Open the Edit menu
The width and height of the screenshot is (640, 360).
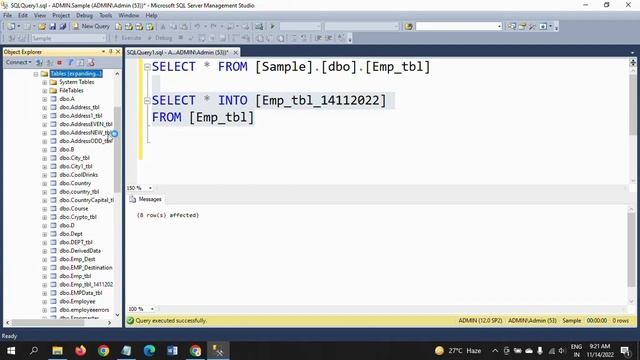[x=23, y=16]
